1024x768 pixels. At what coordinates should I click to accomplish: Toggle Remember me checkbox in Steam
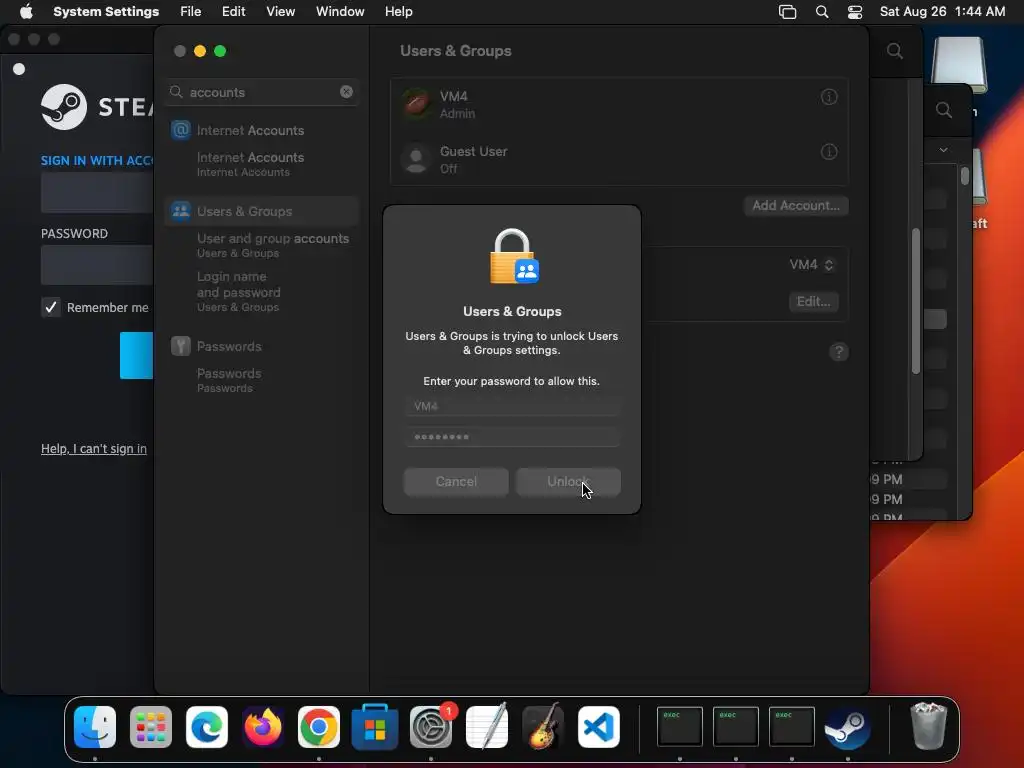50,307
